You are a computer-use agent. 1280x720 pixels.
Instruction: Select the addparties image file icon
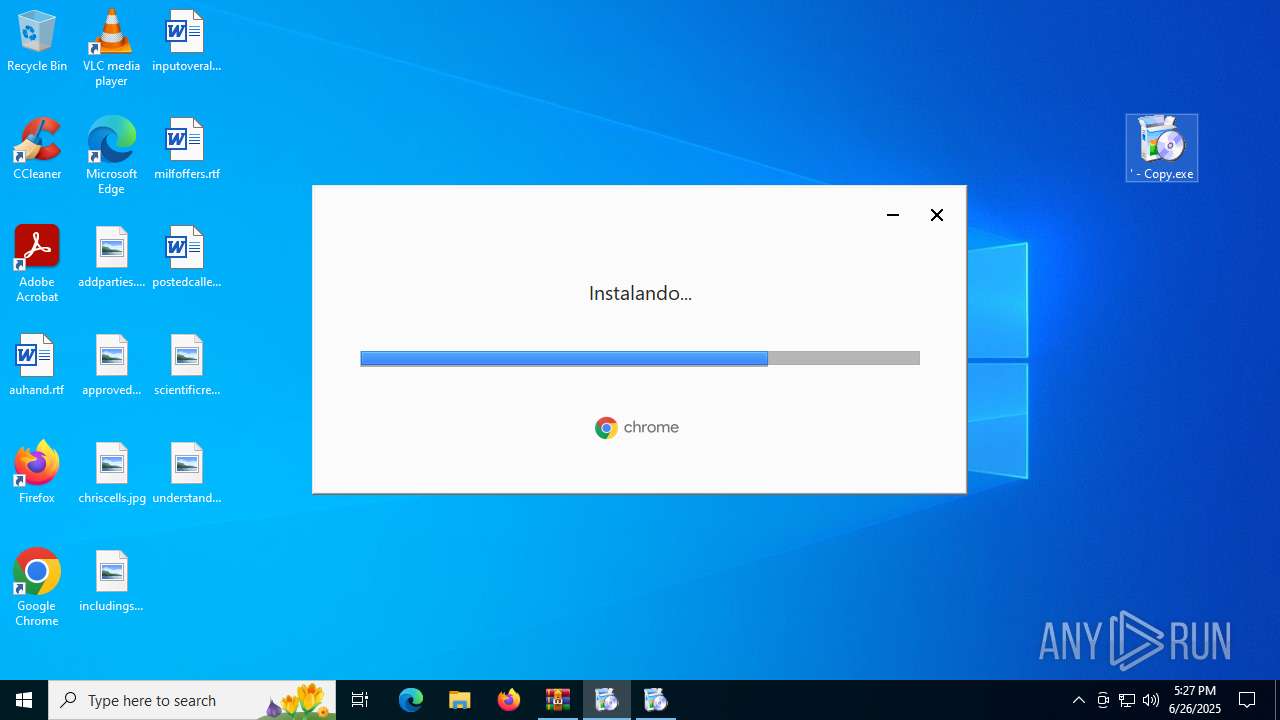click(x=111, y=256)
